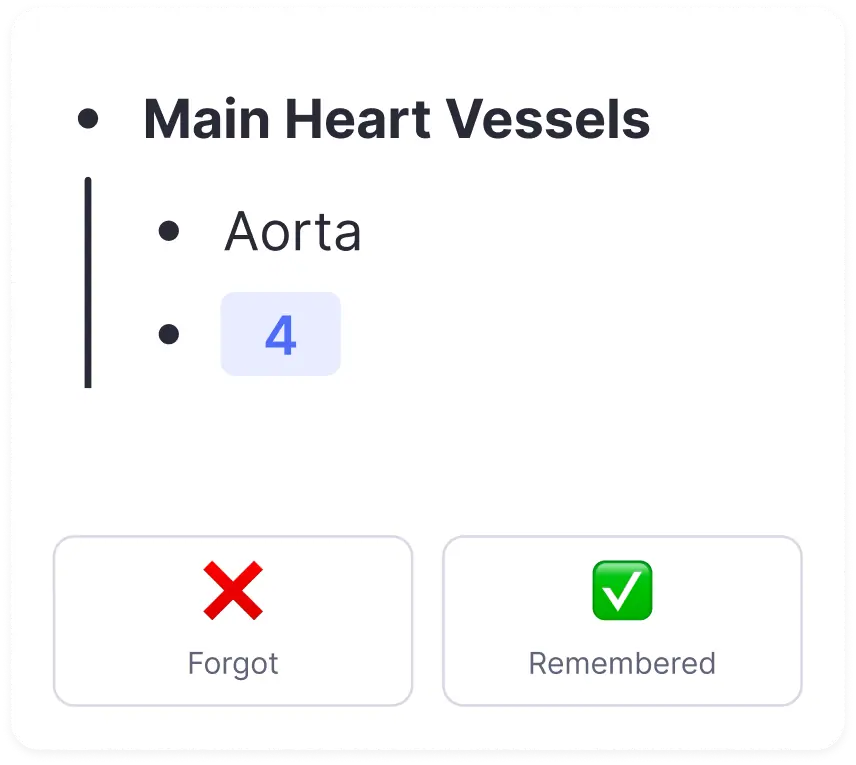Select the red cross inside the Forgot card

[x=232, y=591]
